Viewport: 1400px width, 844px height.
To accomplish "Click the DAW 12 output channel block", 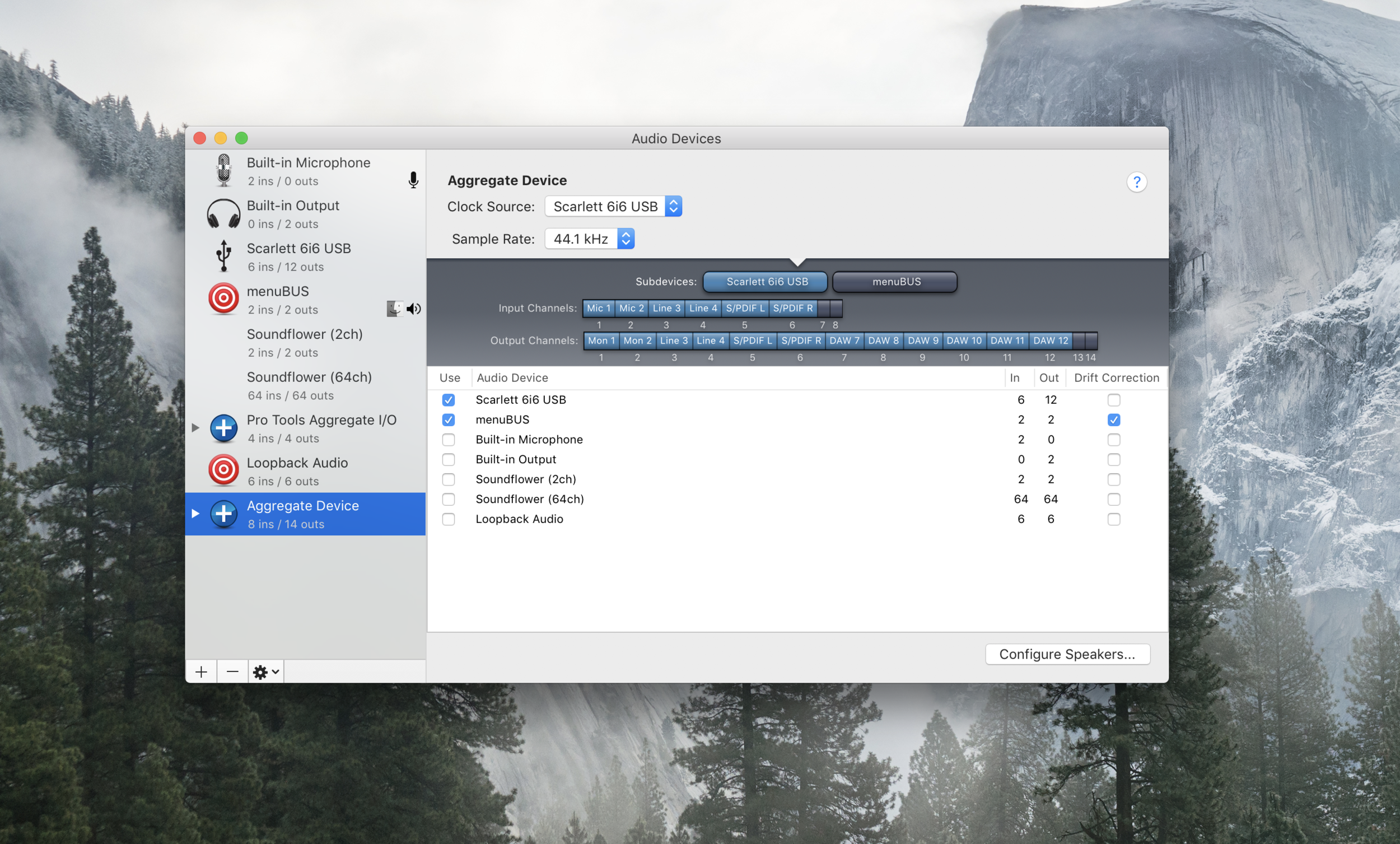I will click(x=1051, y=341).
